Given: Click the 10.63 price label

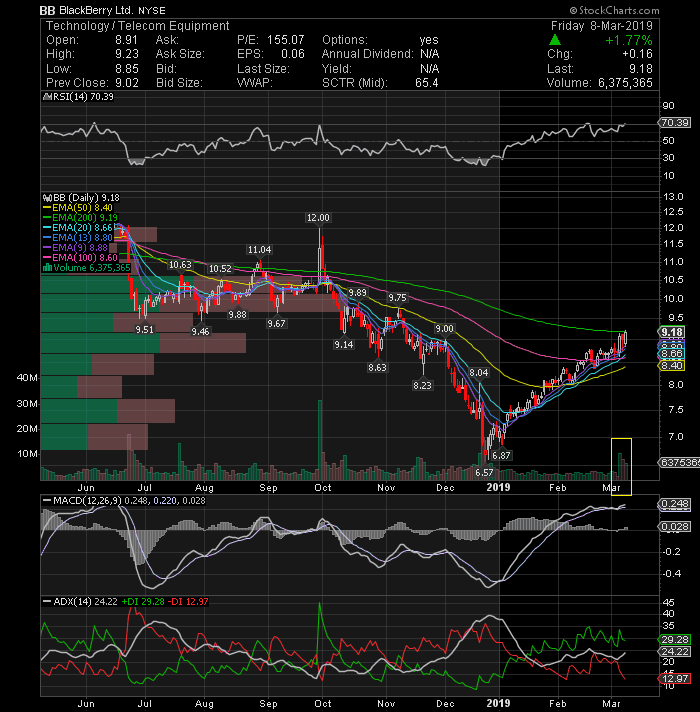Looking at the screenshot, I should pyautogui.click(x=180, y=265).
